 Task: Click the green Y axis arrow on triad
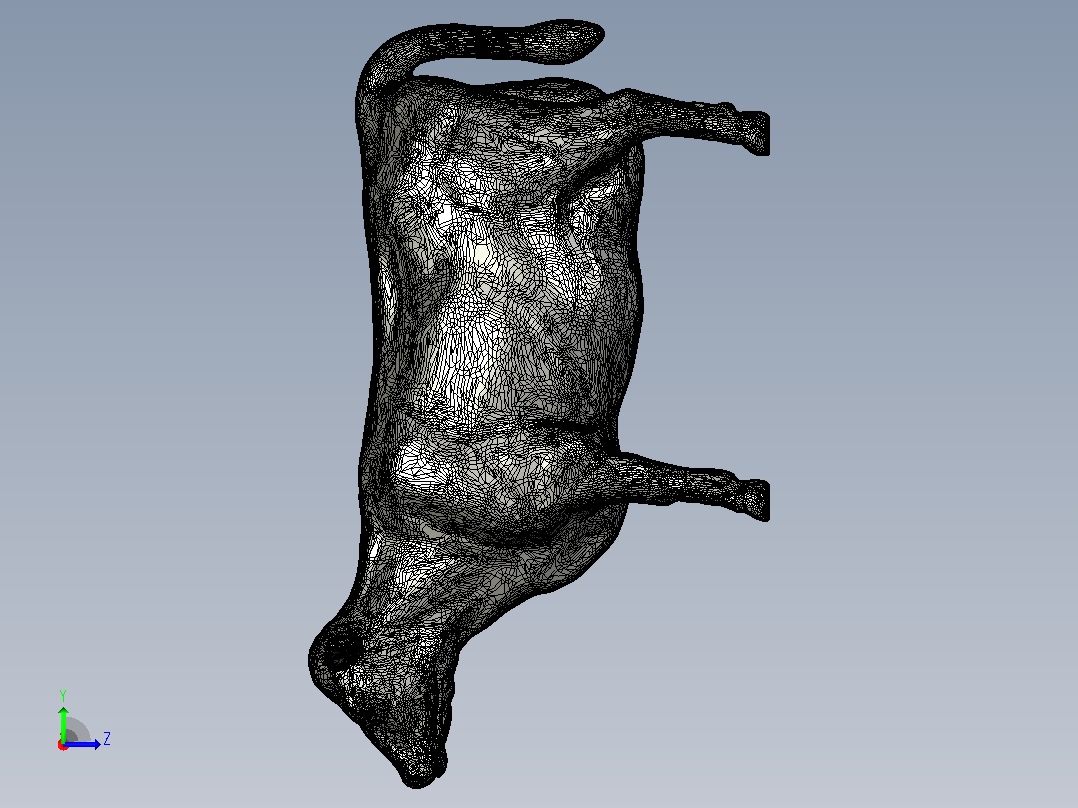pos(63,723)
